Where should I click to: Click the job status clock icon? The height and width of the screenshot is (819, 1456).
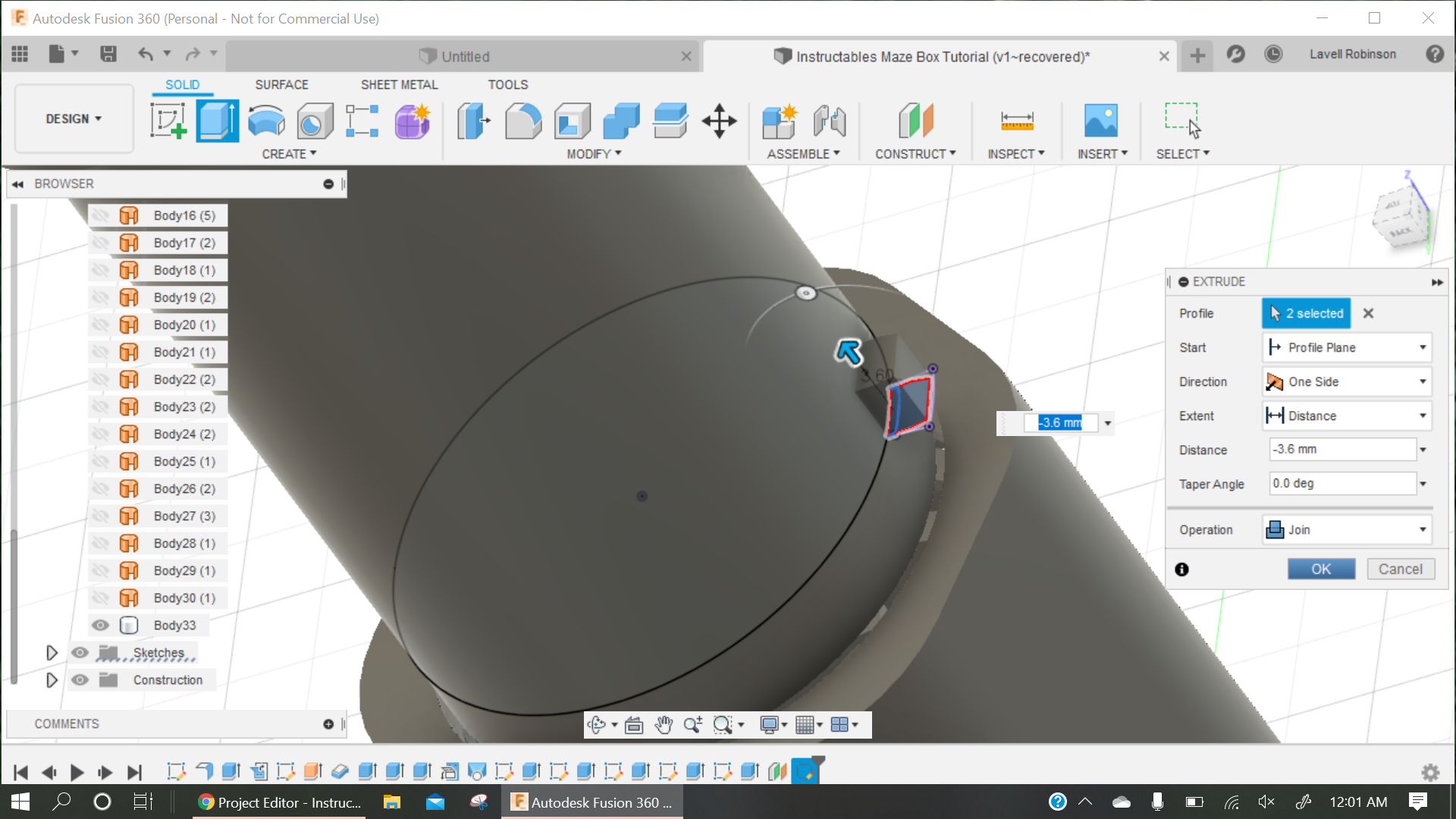pos(1273,54)
